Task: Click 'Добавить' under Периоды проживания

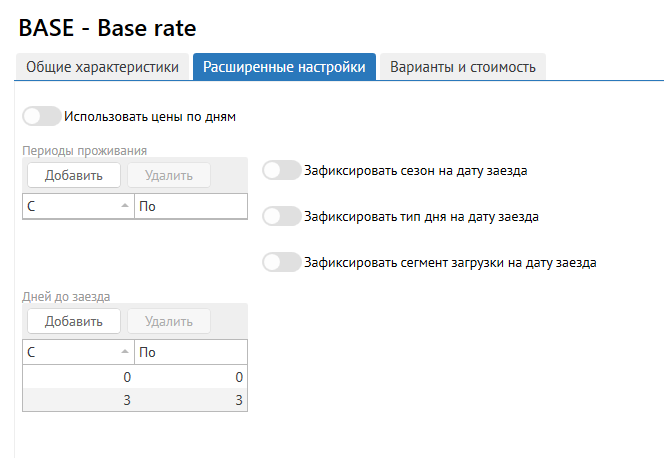Action: 73,175
